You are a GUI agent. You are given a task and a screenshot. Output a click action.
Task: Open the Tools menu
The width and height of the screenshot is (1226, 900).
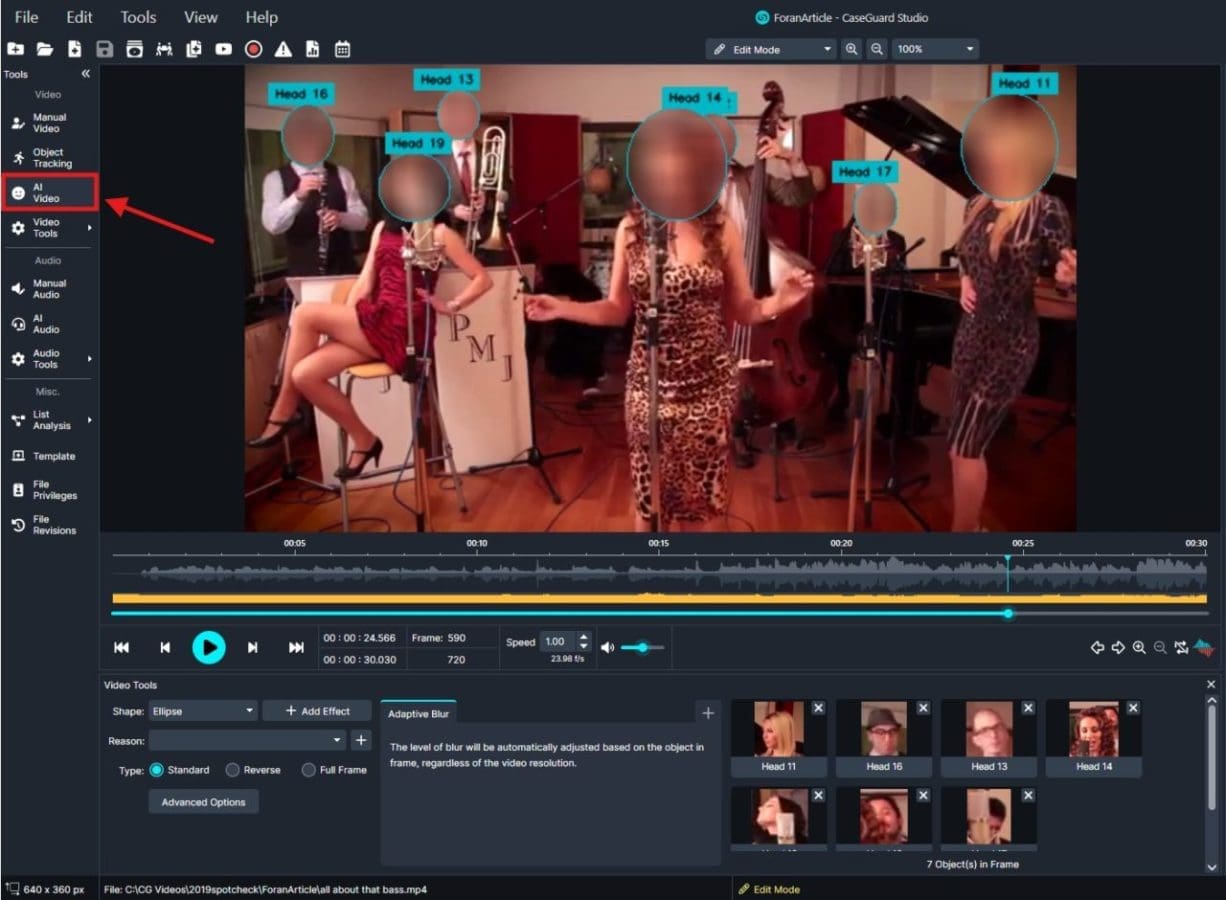click(x=138, y=16)
